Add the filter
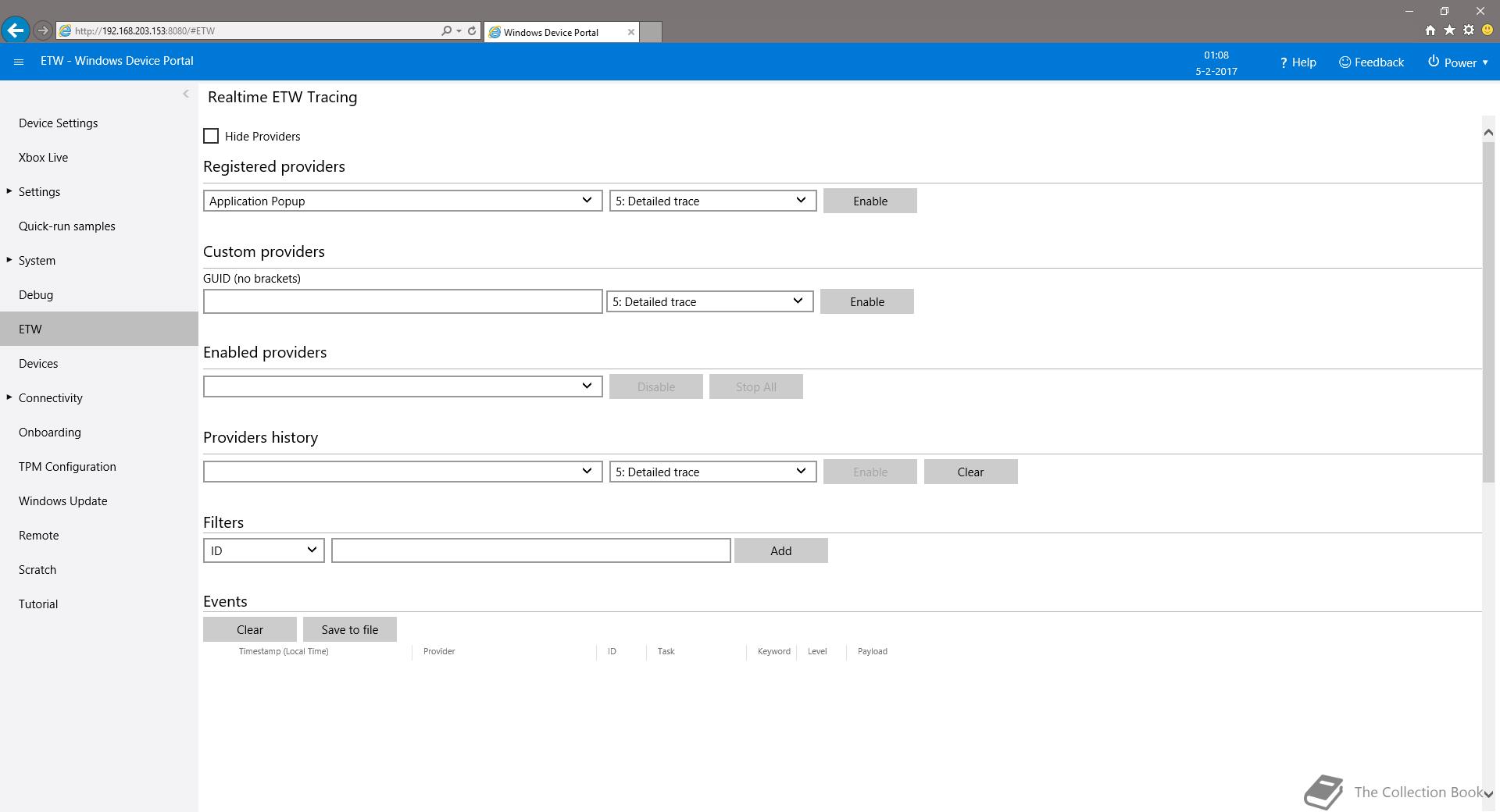1500x812 pixels. (x=781, y=550)
